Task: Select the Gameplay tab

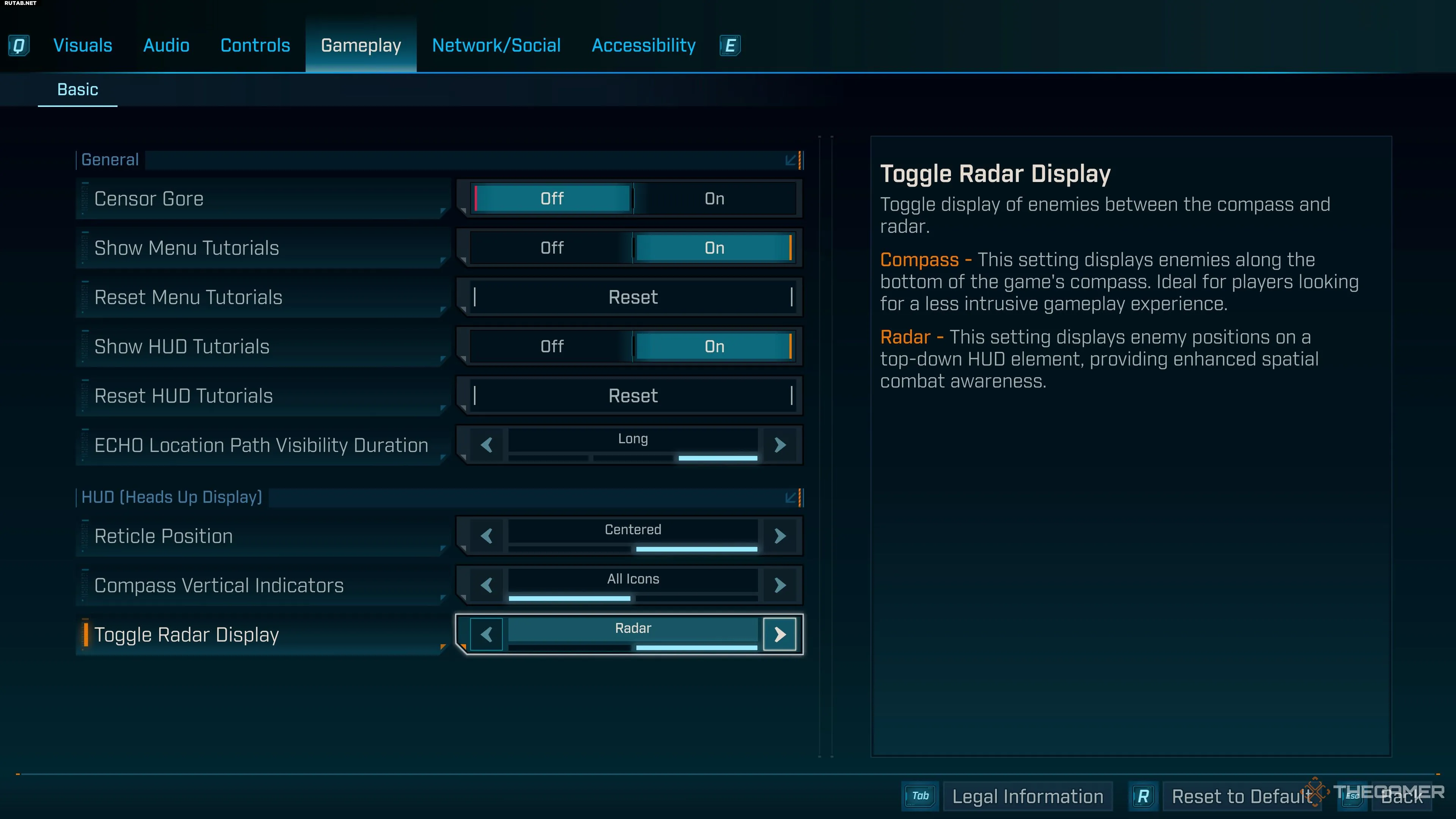Action: (361, 45)
